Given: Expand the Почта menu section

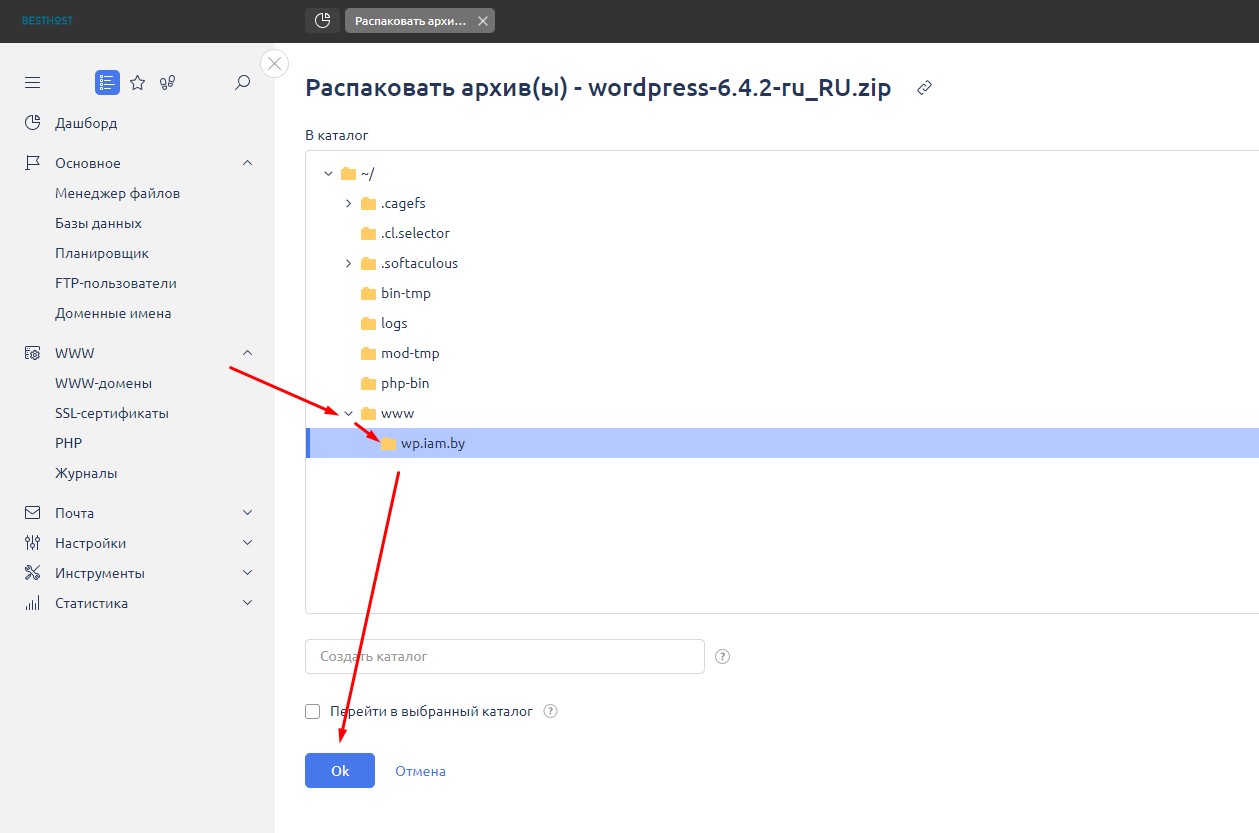Looking at the screenshot, I should tap(248, 513).
